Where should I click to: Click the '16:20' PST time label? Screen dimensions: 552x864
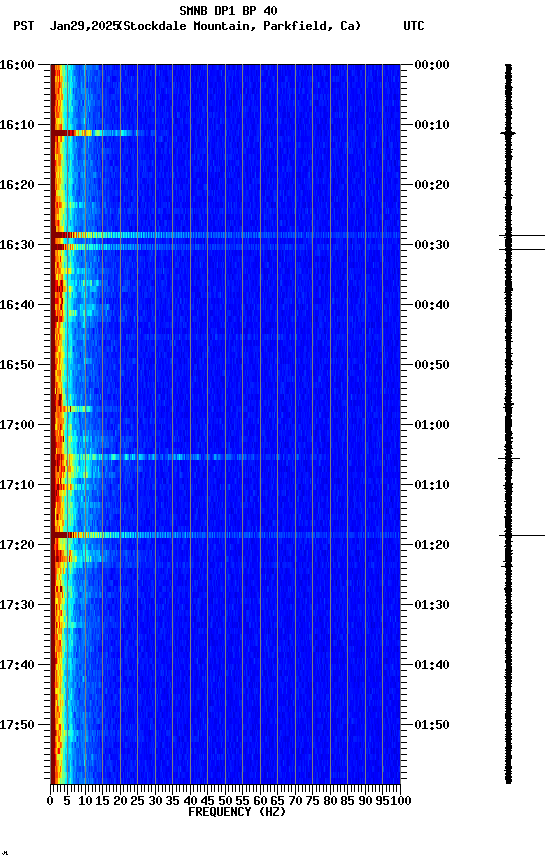17,185
